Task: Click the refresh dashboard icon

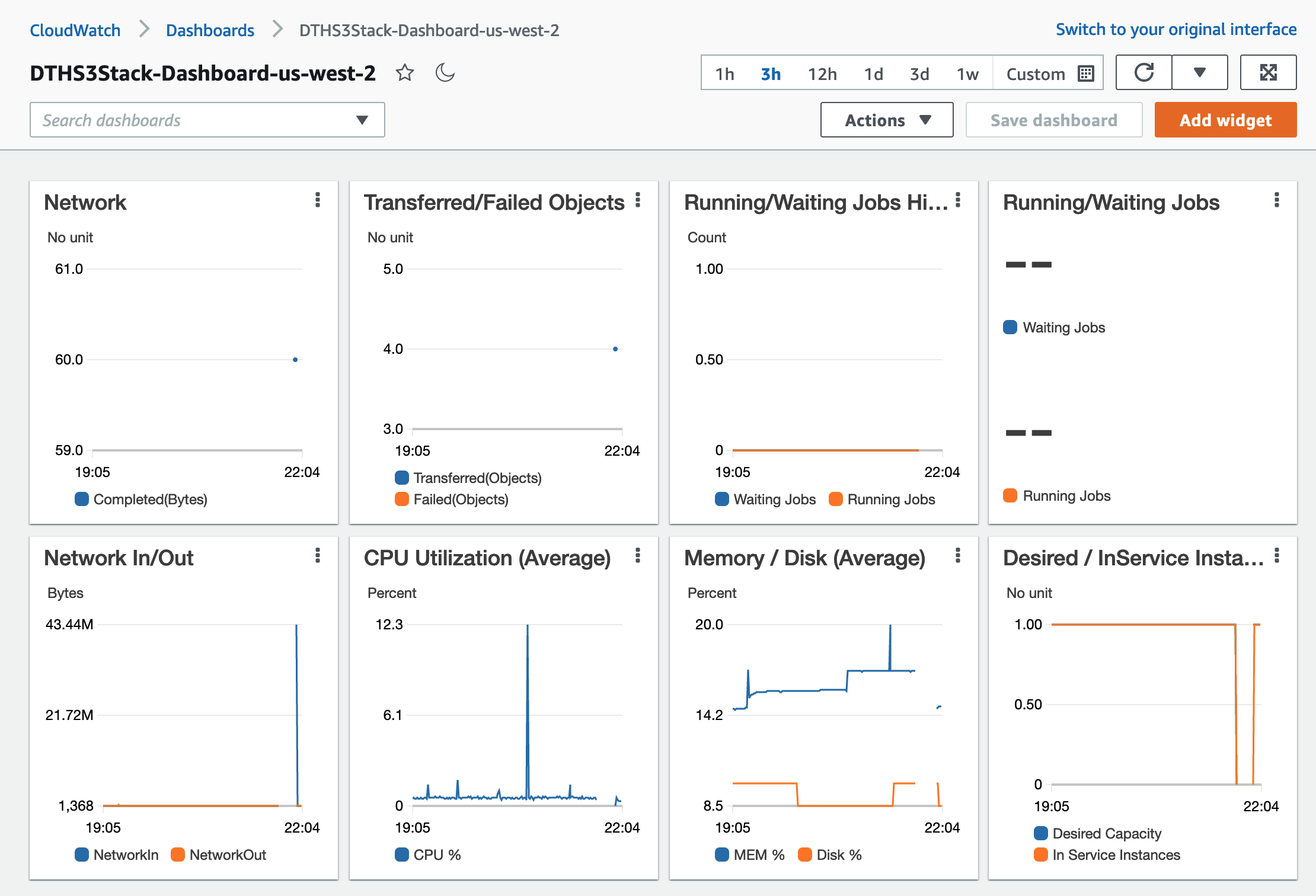Action: [1143, 73]
